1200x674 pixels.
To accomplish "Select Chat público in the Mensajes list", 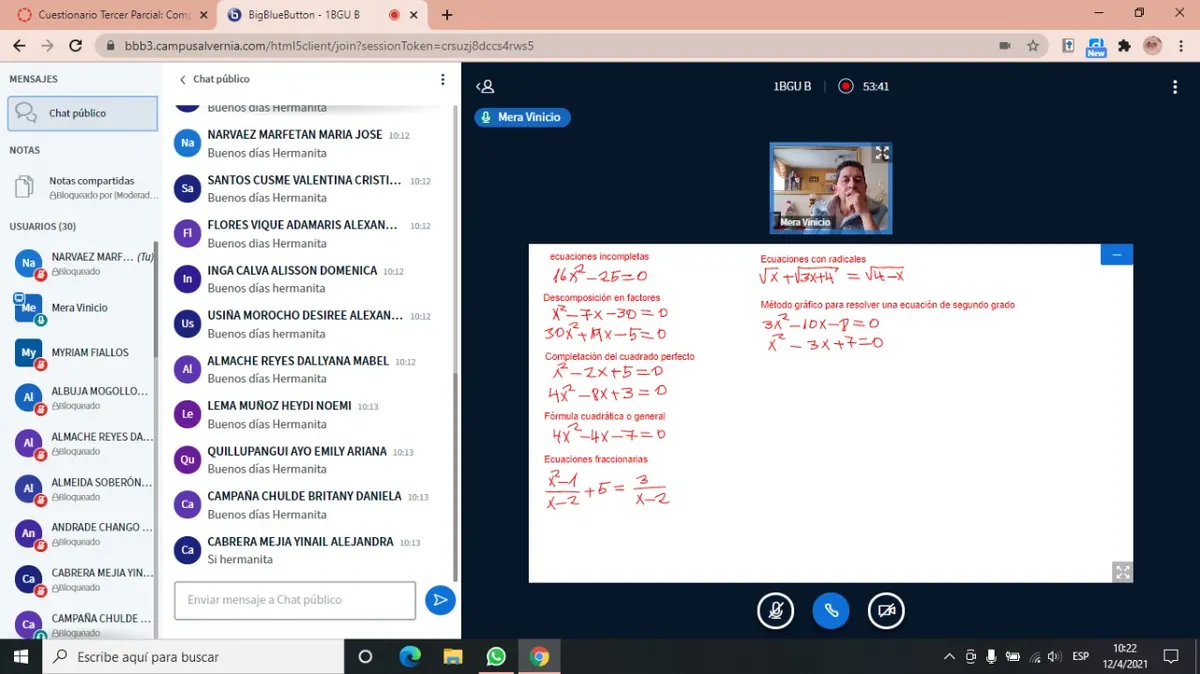I will pos(83,113).
